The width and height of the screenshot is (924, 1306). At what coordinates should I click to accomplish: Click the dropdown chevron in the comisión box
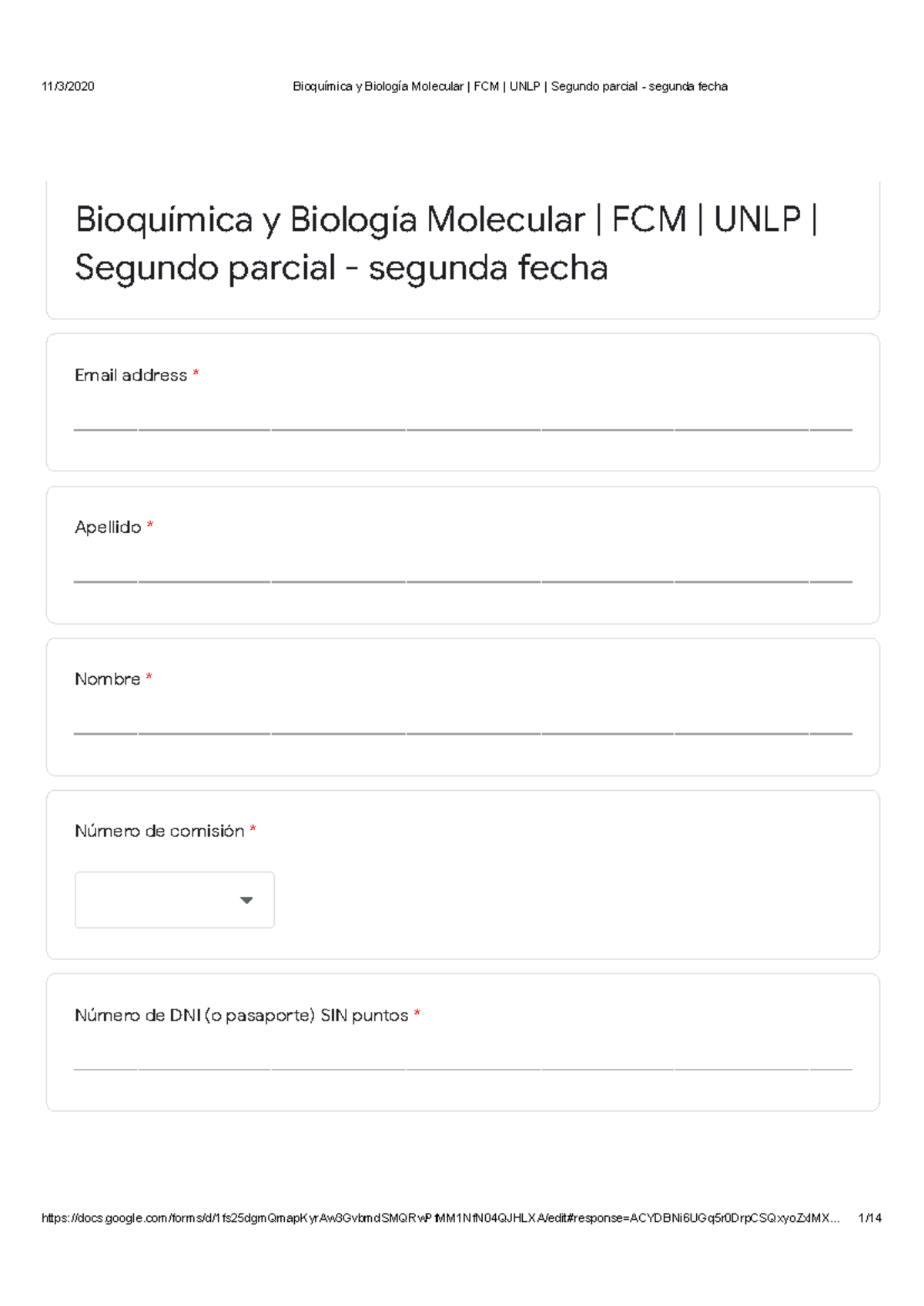click(246, 899)
